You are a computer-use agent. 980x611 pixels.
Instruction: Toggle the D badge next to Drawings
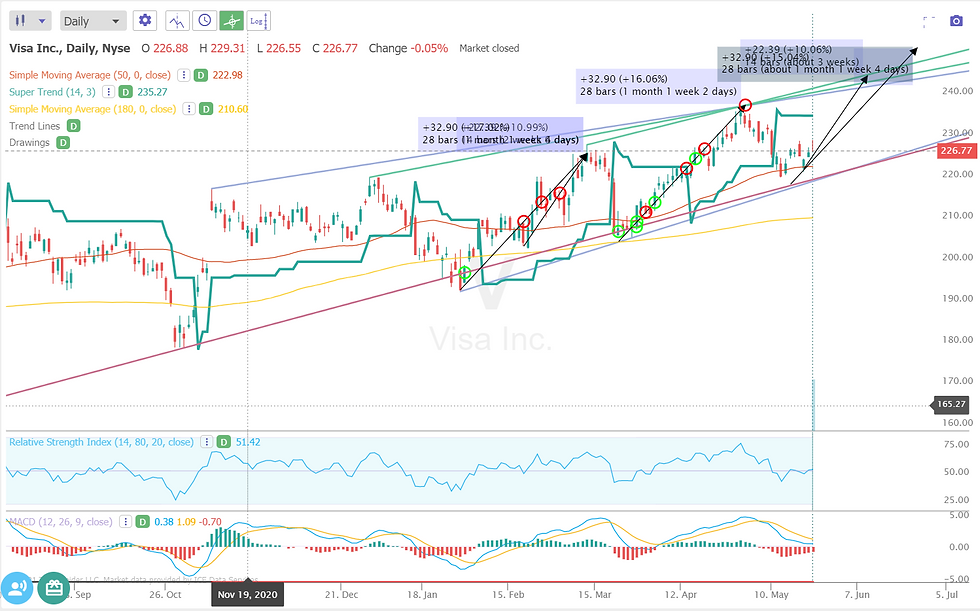pos(62,142)
